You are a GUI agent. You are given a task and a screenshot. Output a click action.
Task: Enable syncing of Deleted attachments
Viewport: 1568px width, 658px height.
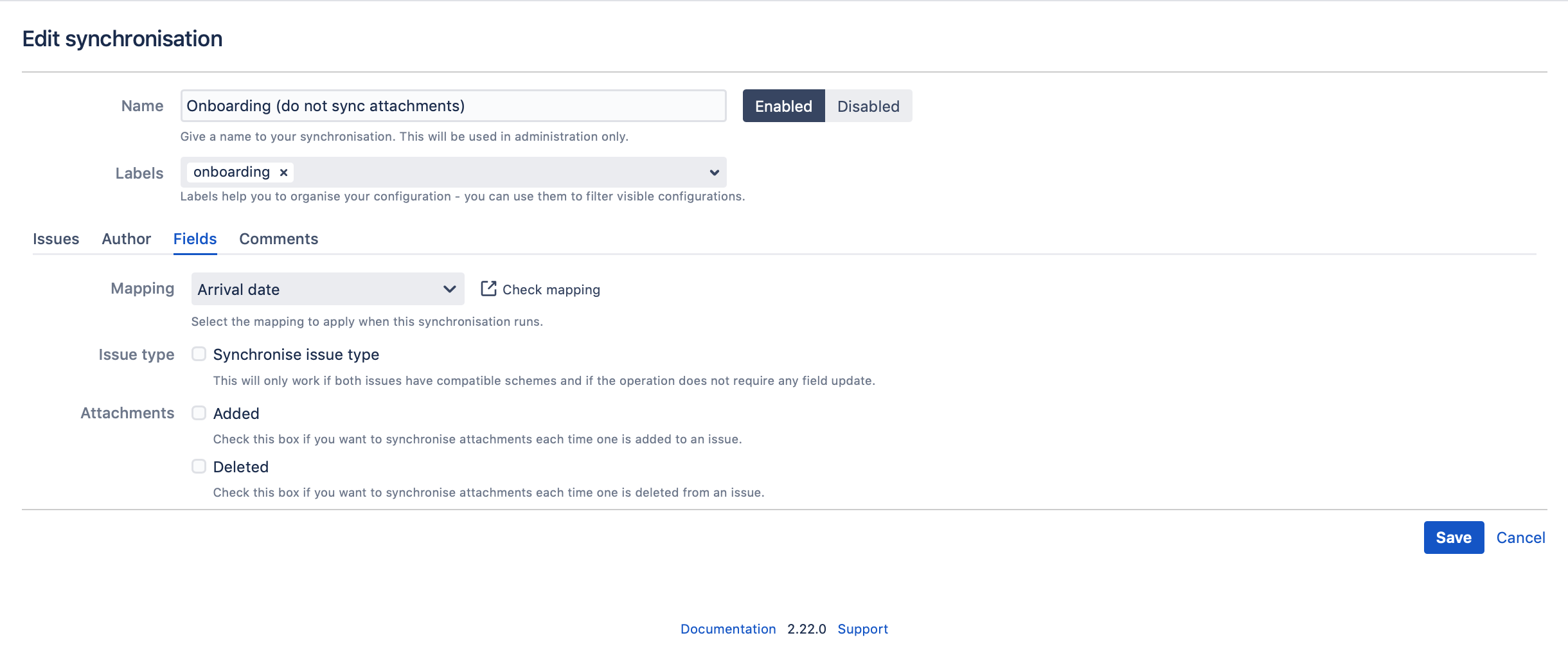click(199, 465)
